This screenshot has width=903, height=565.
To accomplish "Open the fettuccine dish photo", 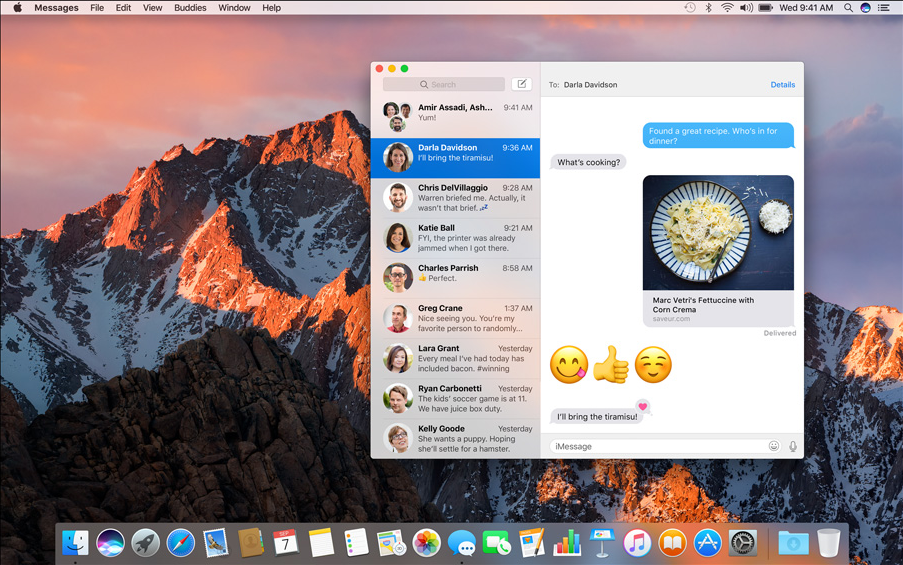I will [718, 233].
